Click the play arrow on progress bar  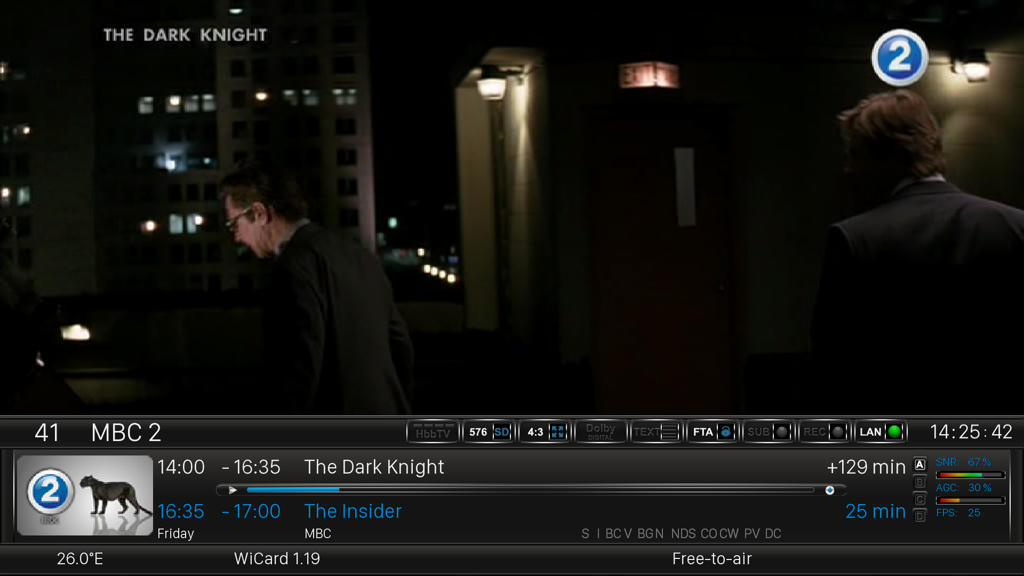coord(232,490)
